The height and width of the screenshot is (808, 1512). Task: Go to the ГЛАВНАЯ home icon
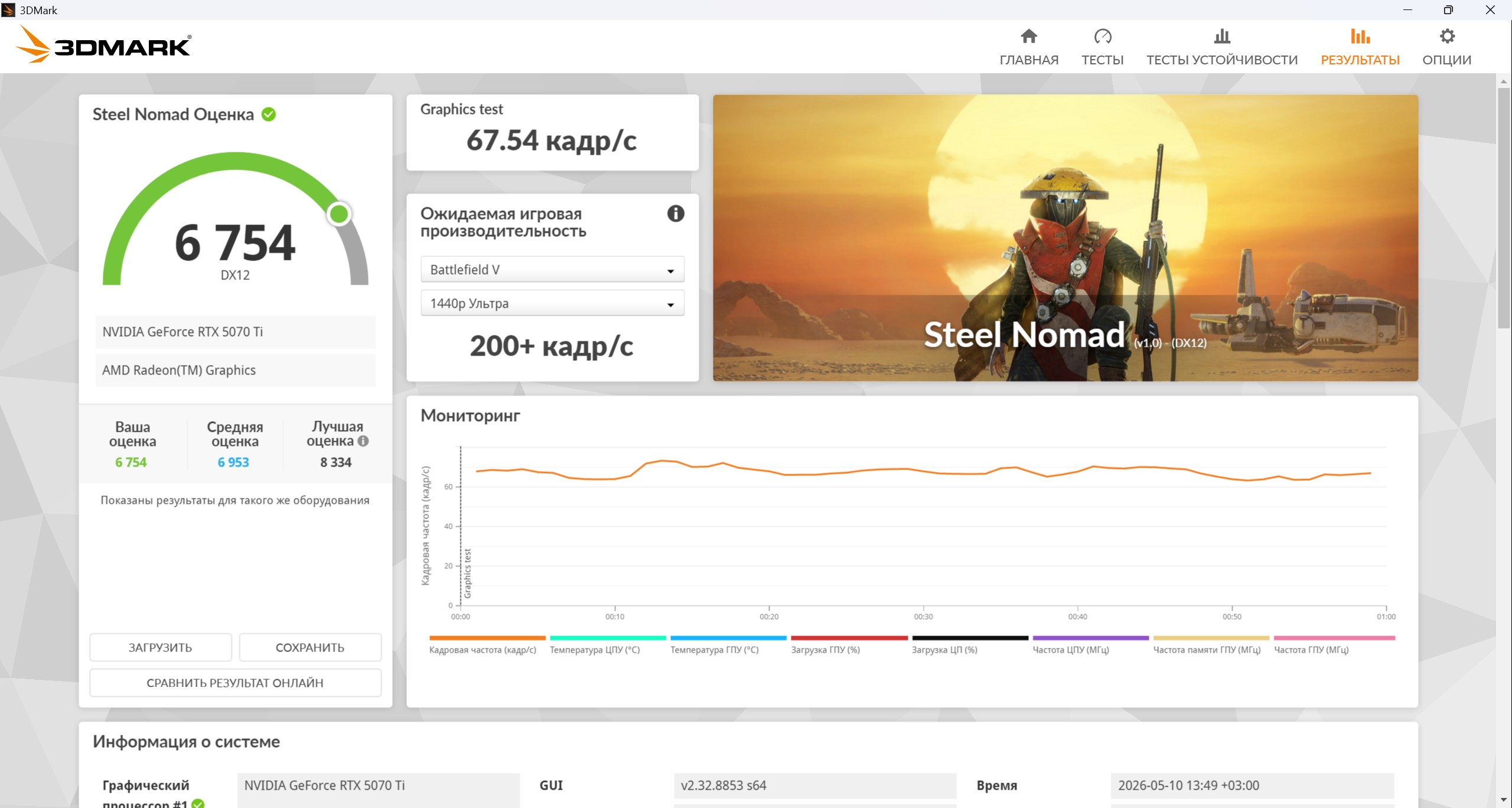coord(1028,37)
